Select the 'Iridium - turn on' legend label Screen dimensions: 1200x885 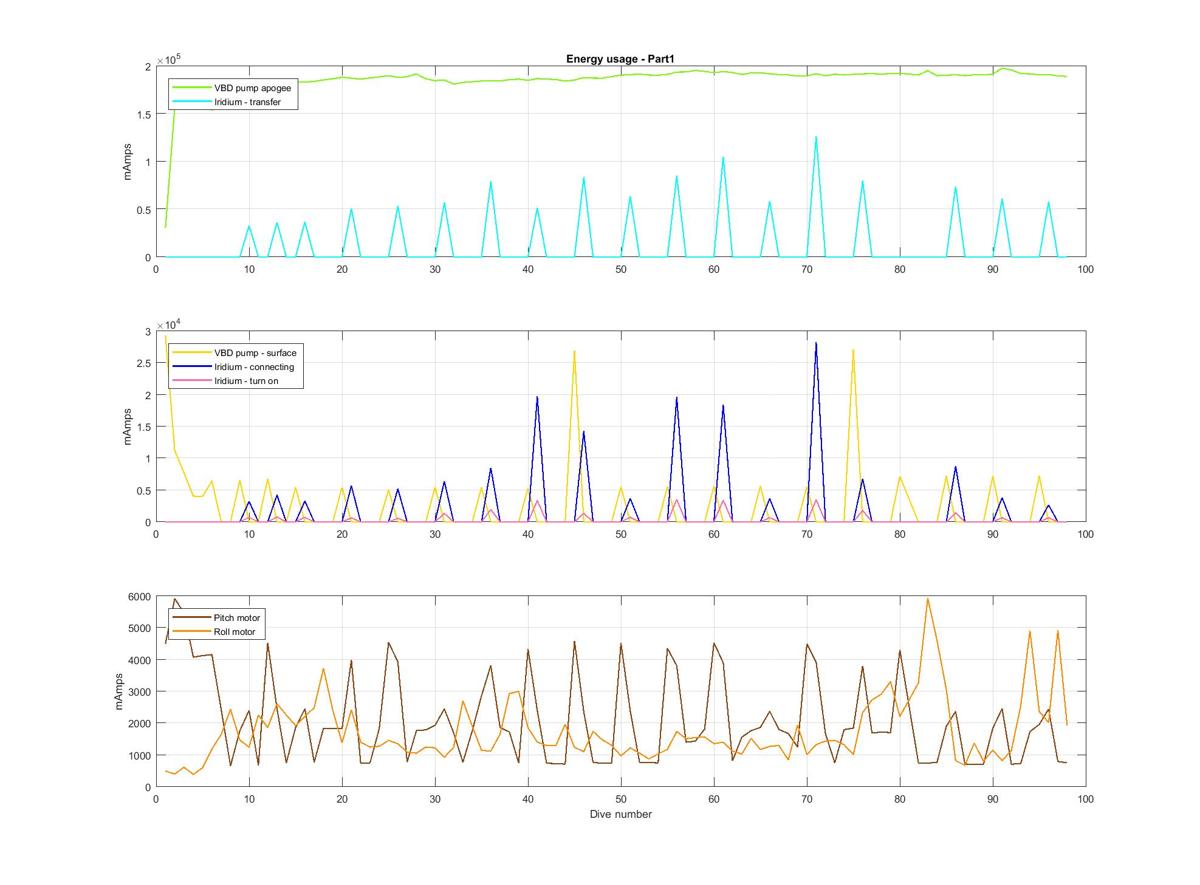click(248, 381)
